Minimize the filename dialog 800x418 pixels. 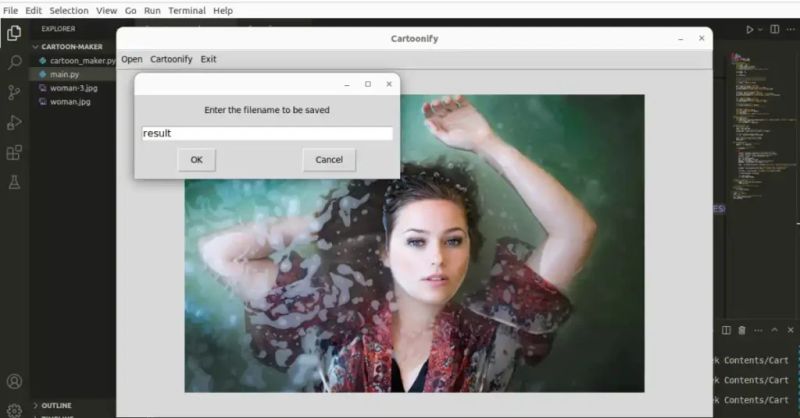pyautogui.click(x=347, y=84)
